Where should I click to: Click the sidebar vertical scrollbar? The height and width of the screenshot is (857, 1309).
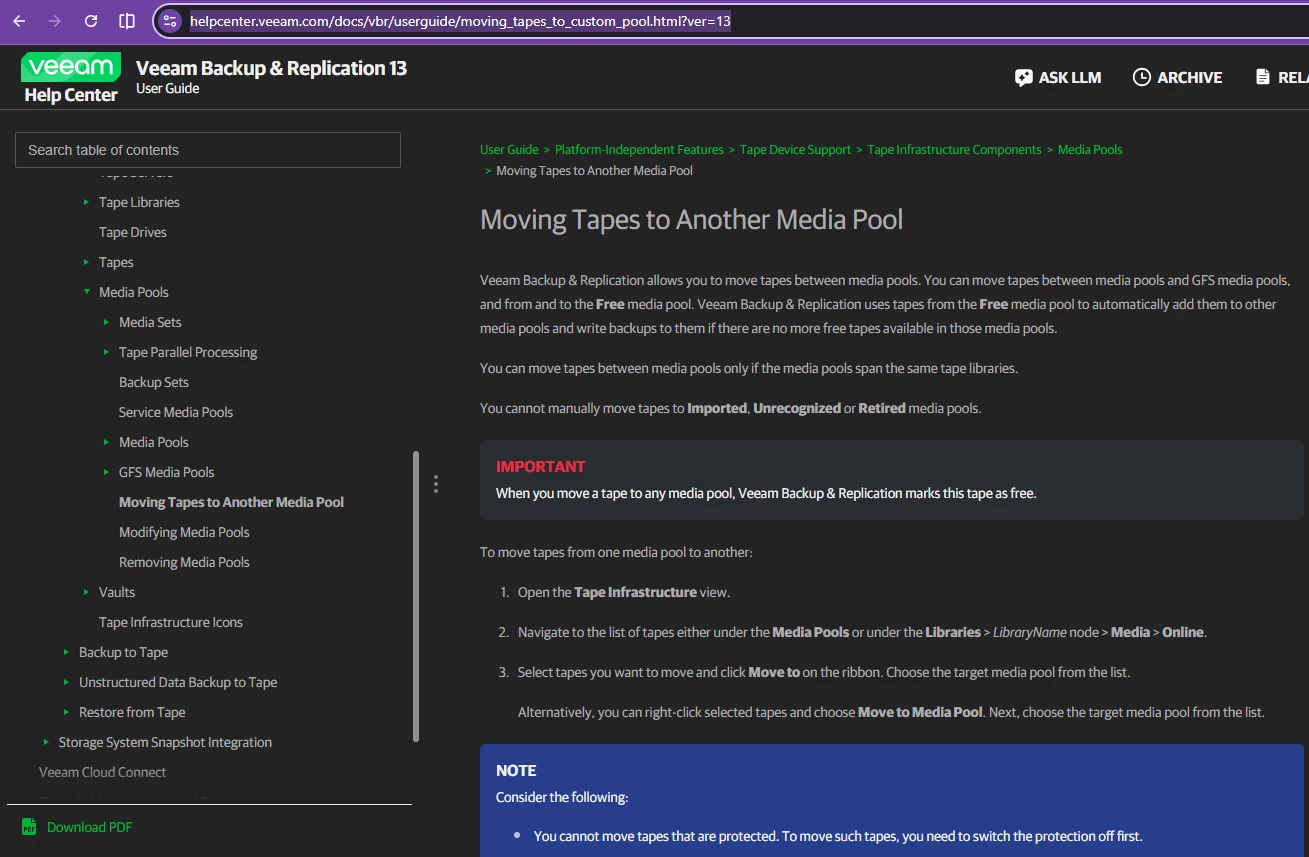click(x=416, y=595)
